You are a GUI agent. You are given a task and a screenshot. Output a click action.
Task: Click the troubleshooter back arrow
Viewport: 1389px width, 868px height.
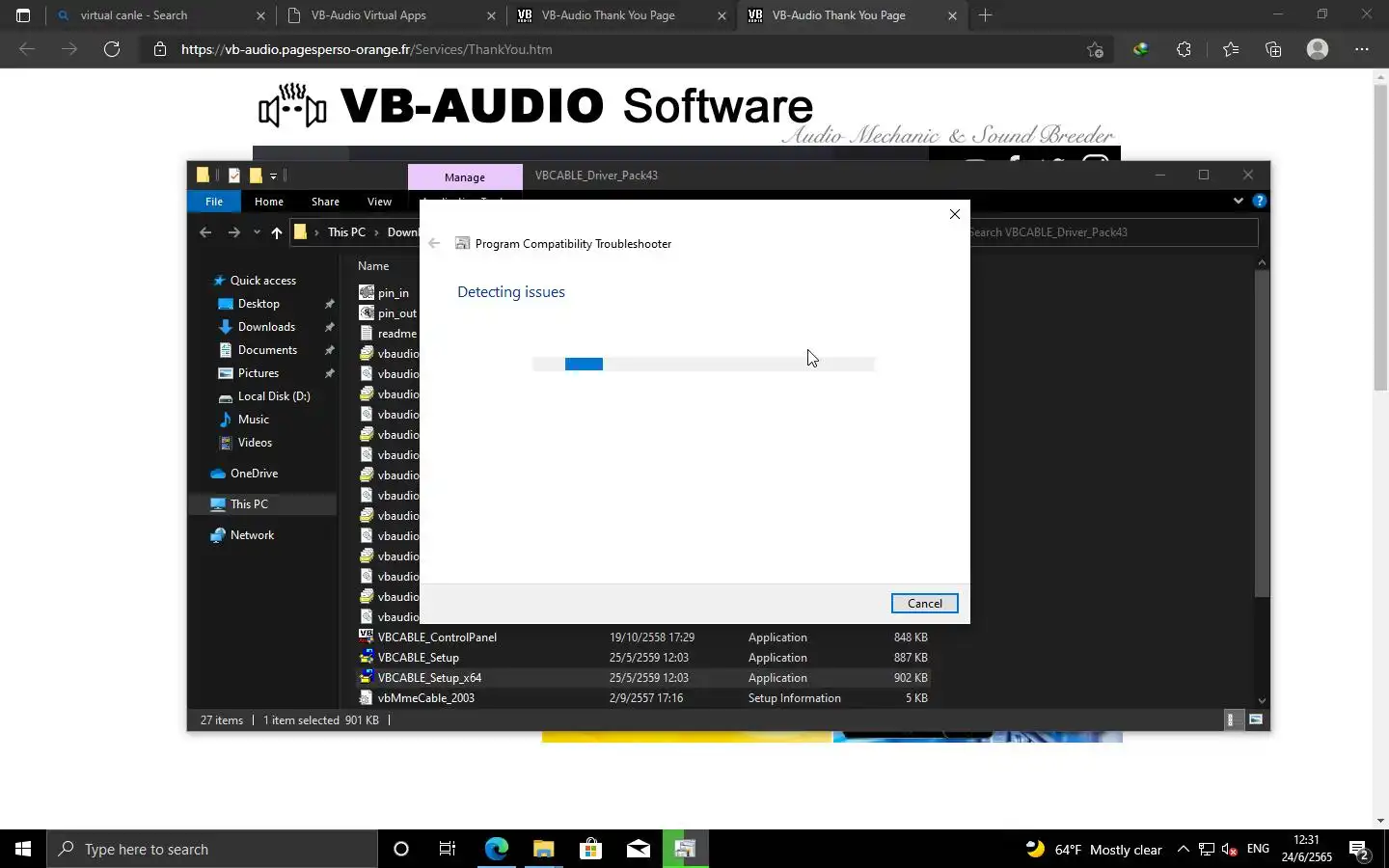click(434, 243)
